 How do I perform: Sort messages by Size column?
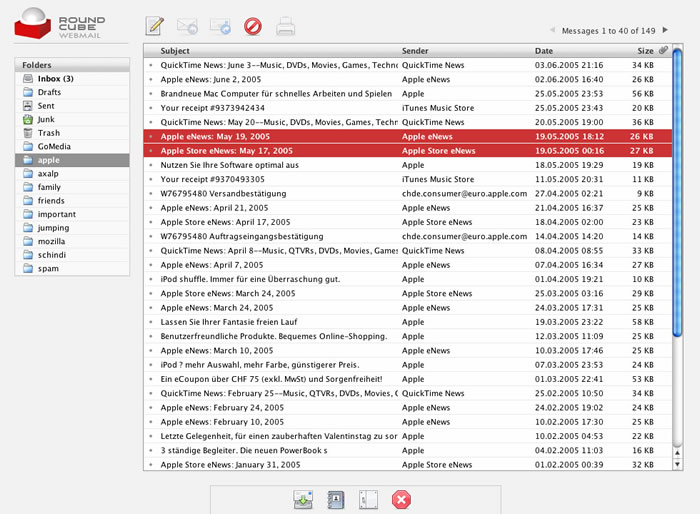(x=645, y=51)
